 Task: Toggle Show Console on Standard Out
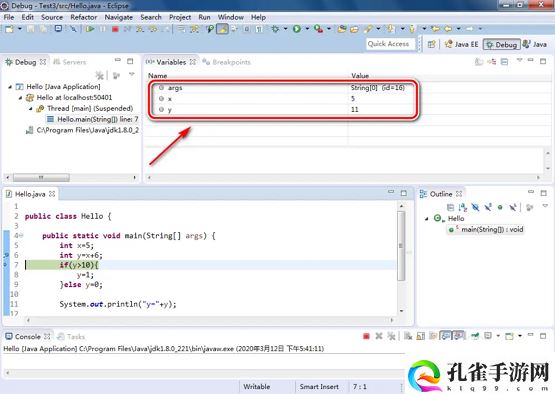446,336
